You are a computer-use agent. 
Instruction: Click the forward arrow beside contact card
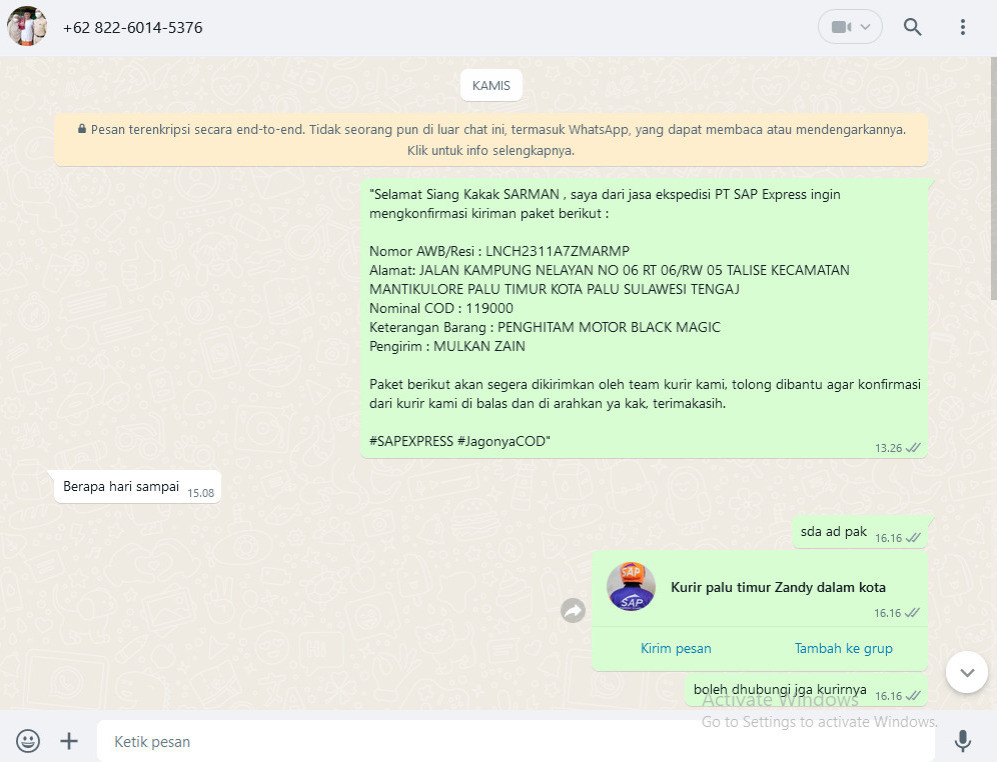tap(573, 611)
